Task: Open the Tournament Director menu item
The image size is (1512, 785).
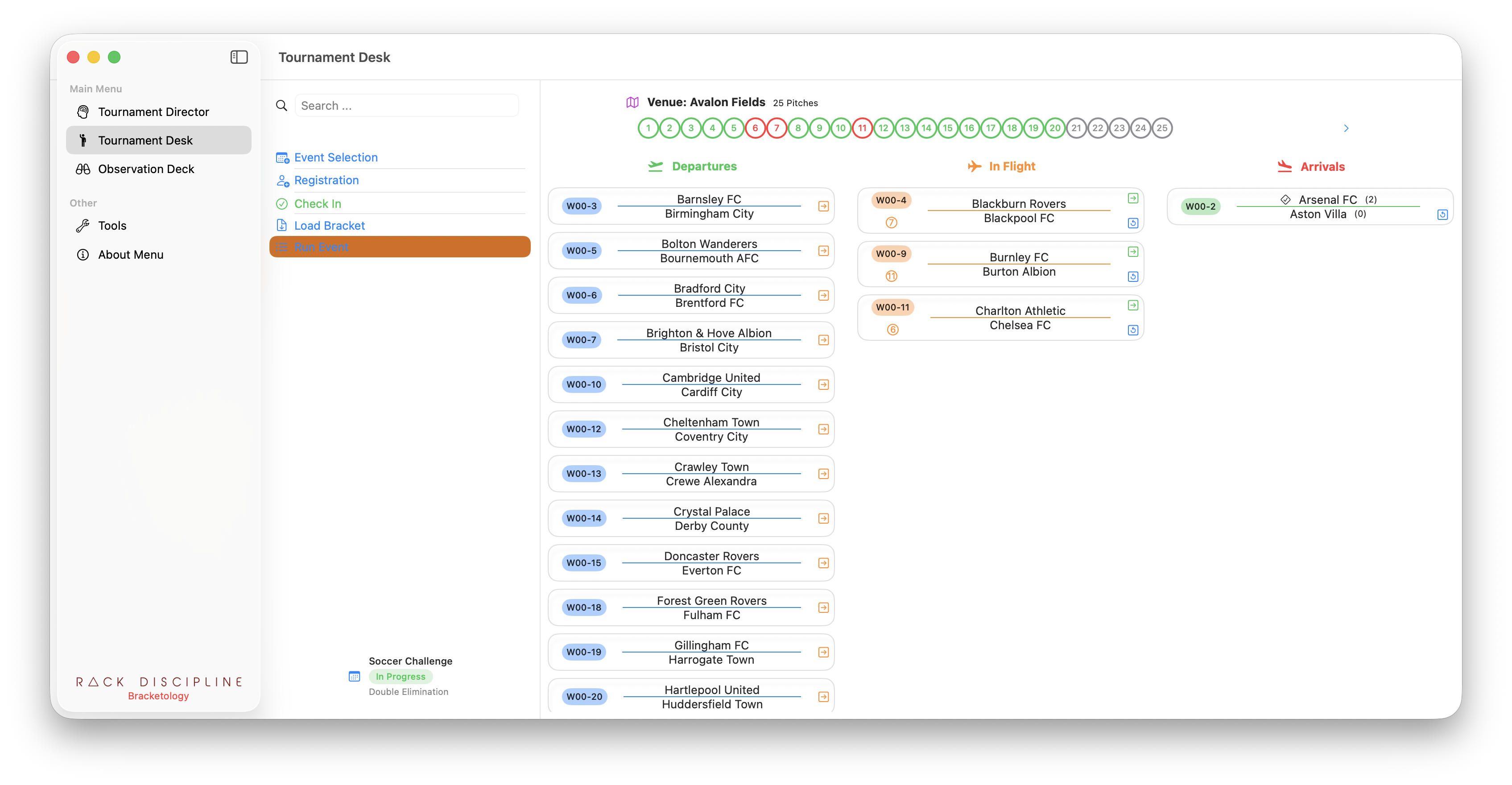Action: [153, 112]
